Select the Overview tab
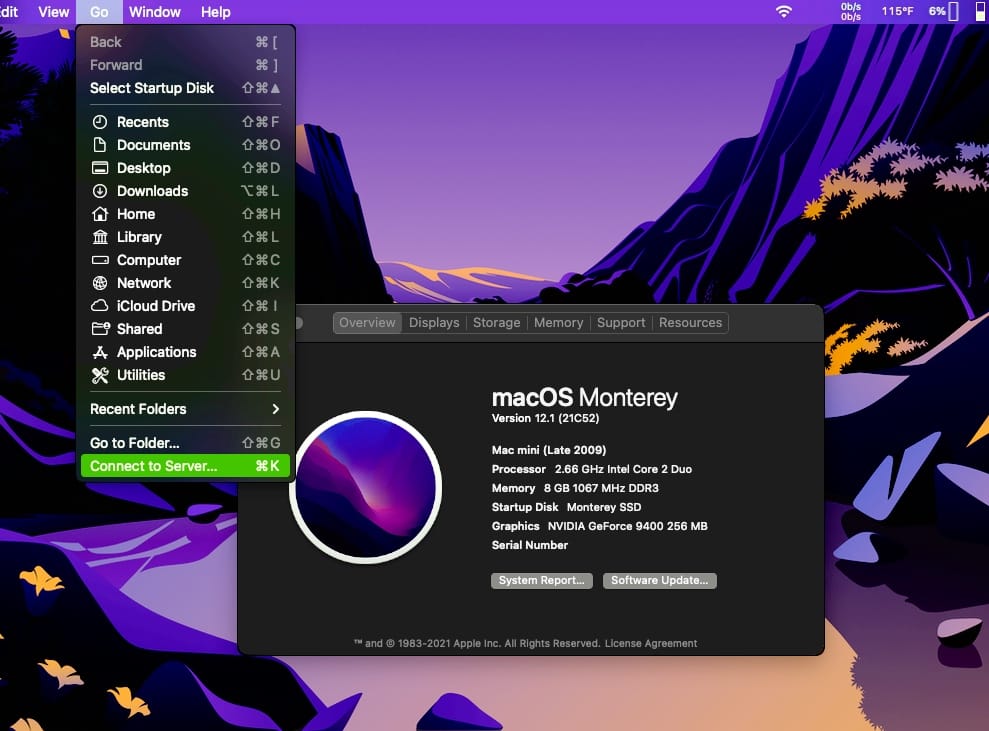 pos(367,323)
